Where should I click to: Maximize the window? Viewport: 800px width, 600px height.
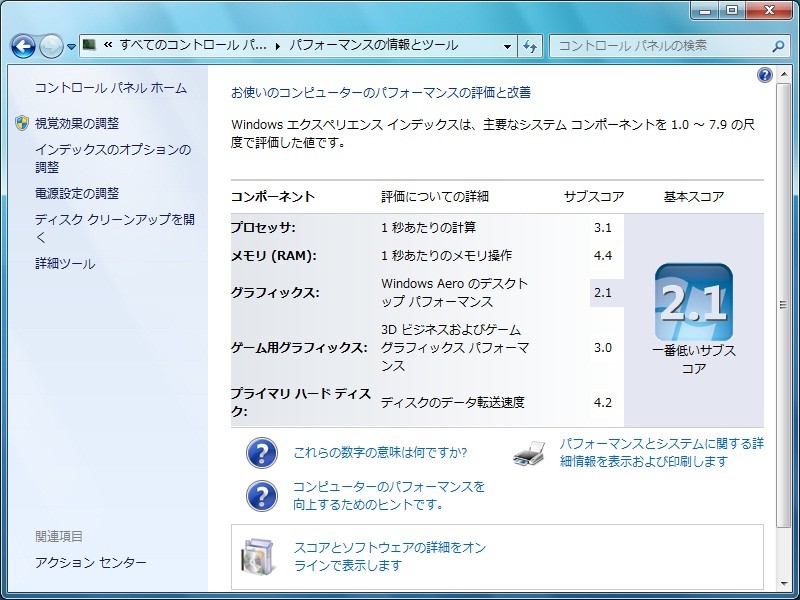click(x=732, y=10)
